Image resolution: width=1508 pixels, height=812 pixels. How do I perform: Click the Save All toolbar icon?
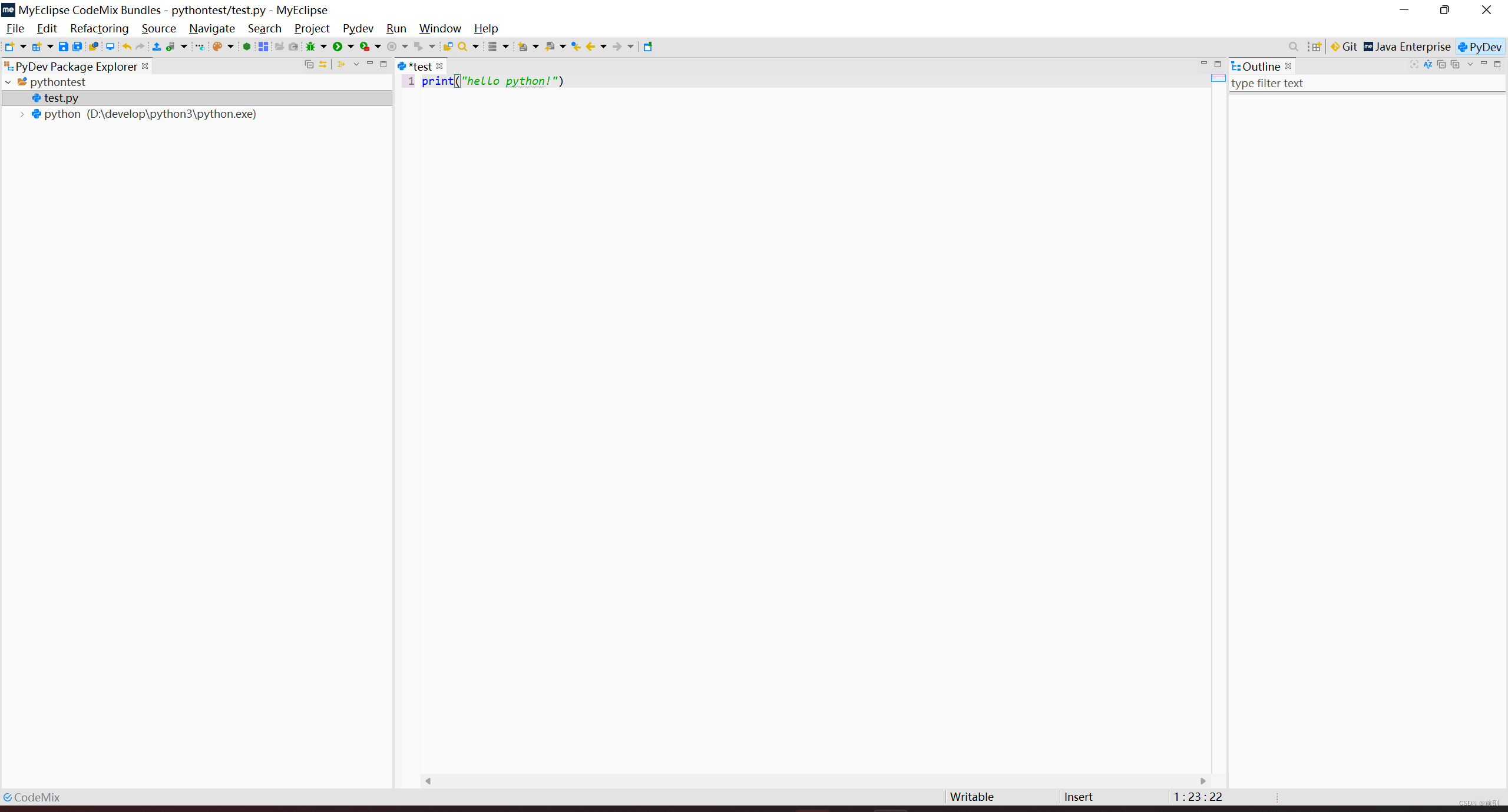(x=77, y=47)
